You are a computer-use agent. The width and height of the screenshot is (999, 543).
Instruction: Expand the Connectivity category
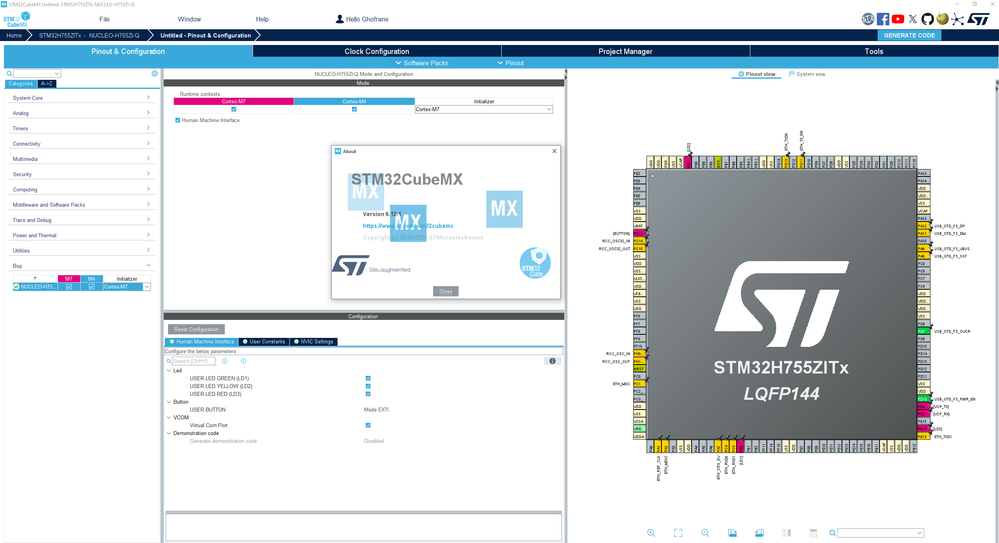coord(81,143)
